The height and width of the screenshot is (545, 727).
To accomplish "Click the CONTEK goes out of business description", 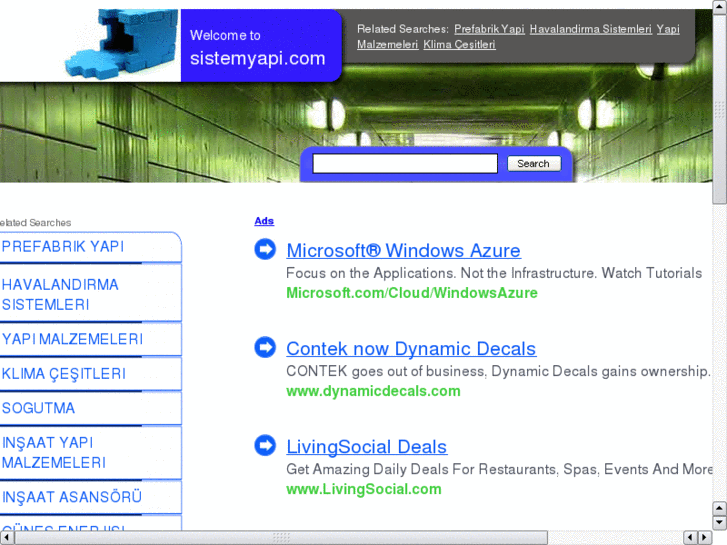I will (498, 372).
